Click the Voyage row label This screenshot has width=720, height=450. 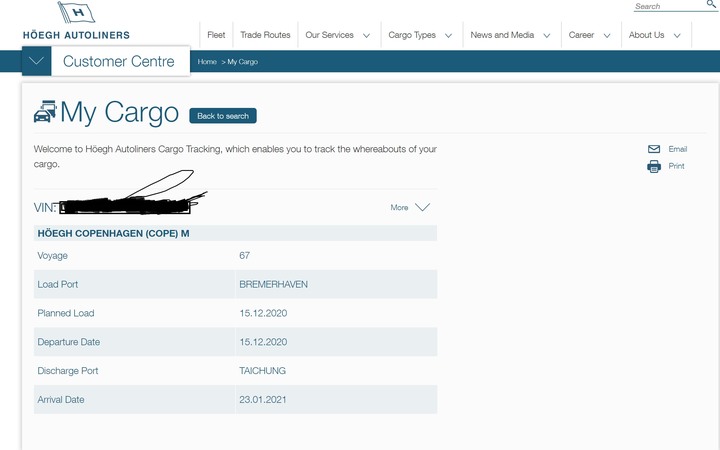[52, 256]
